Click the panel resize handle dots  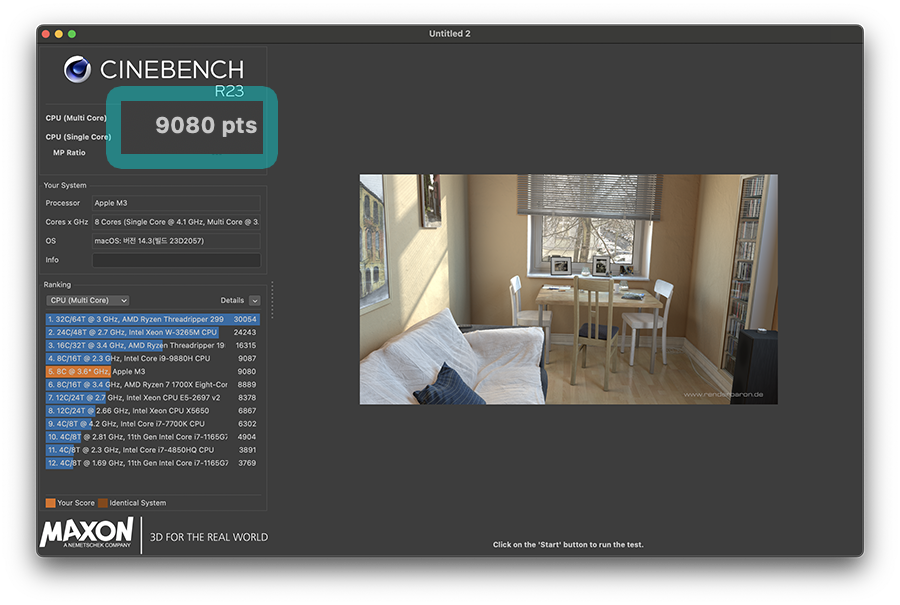click(272, 300)
